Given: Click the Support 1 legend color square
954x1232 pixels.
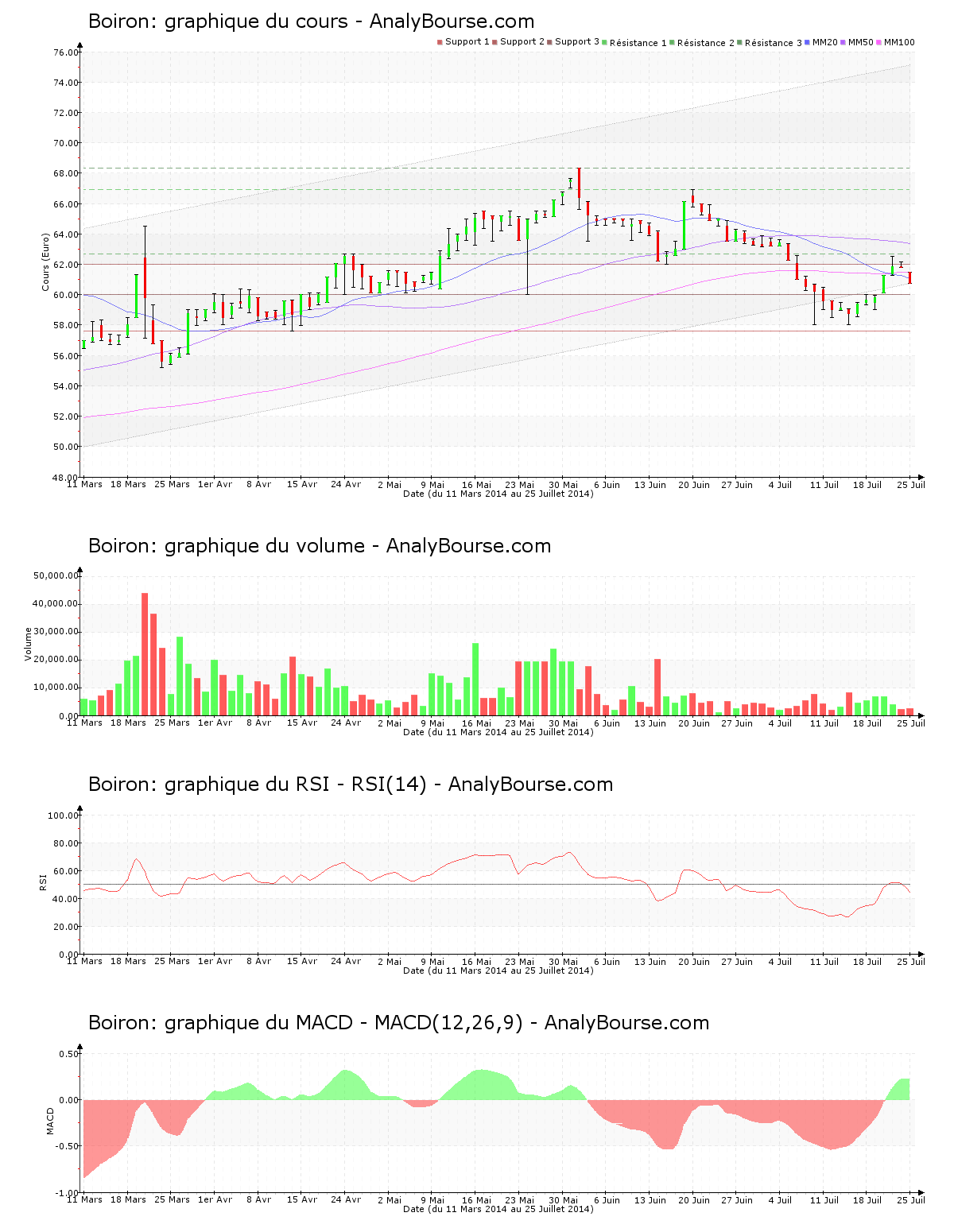Looking at the screenshot, I should click(x=440, y=42).
